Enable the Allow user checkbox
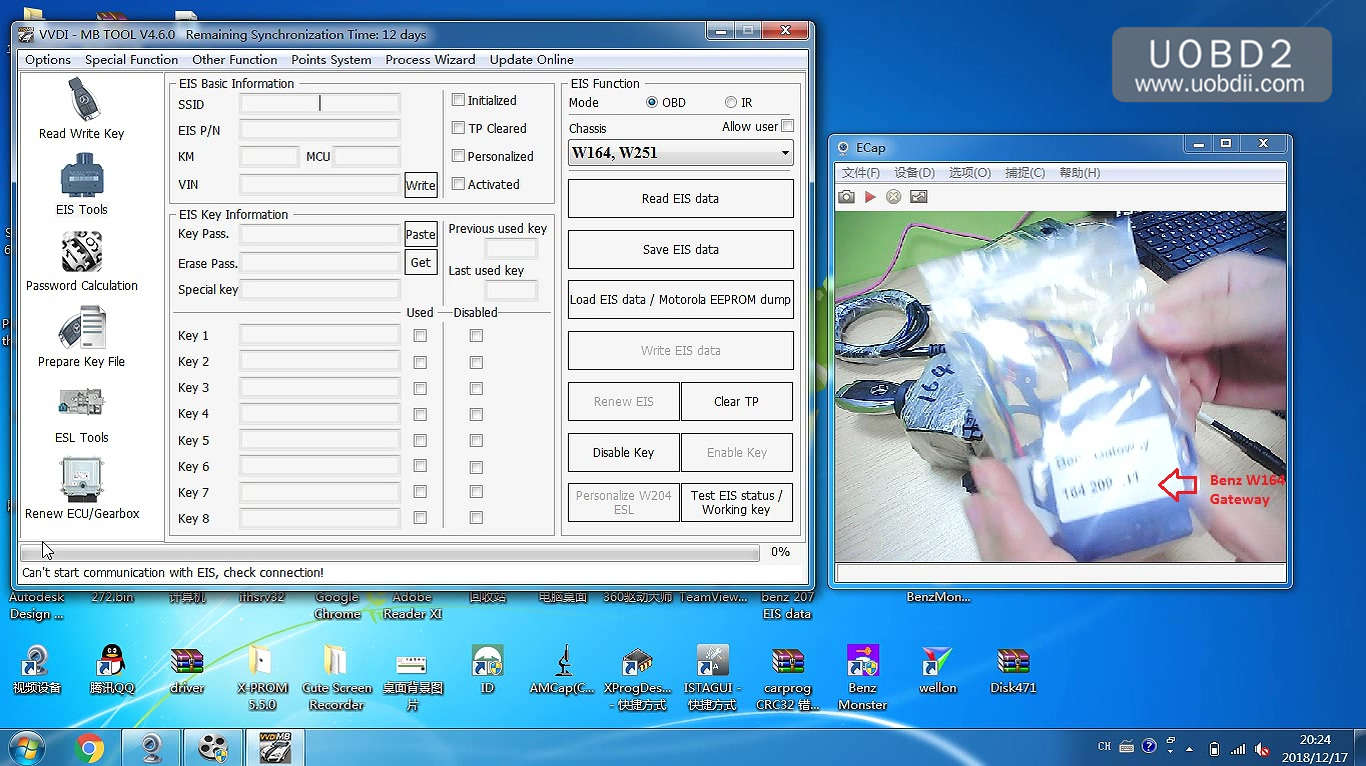 coord(787,126)
